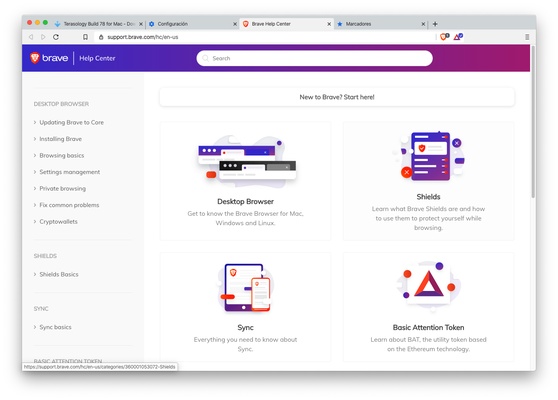Open the Fix common problems link

(x=69, y=205)
